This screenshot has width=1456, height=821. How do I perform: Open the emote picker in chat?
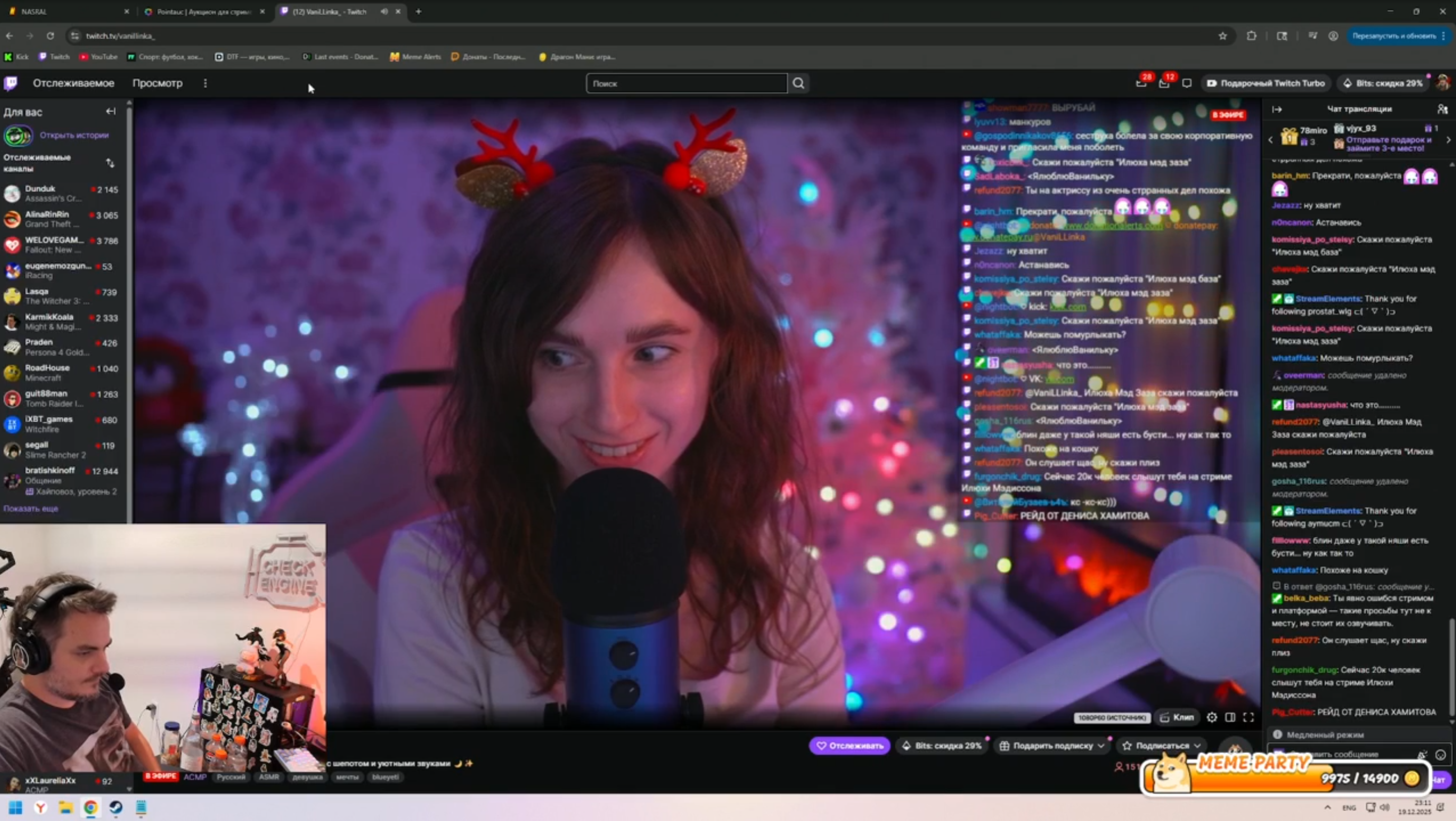(1441, 754)
